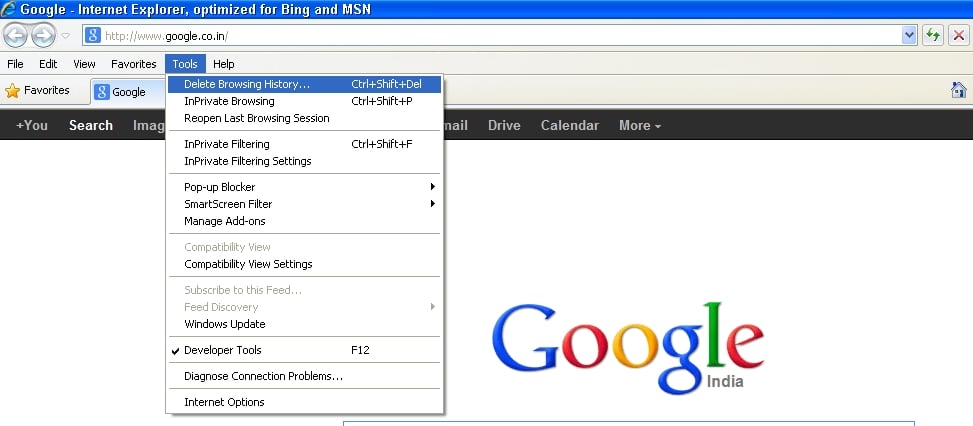
Task: Click the Search link in Google bar
Action: click(x=91, y=125)
